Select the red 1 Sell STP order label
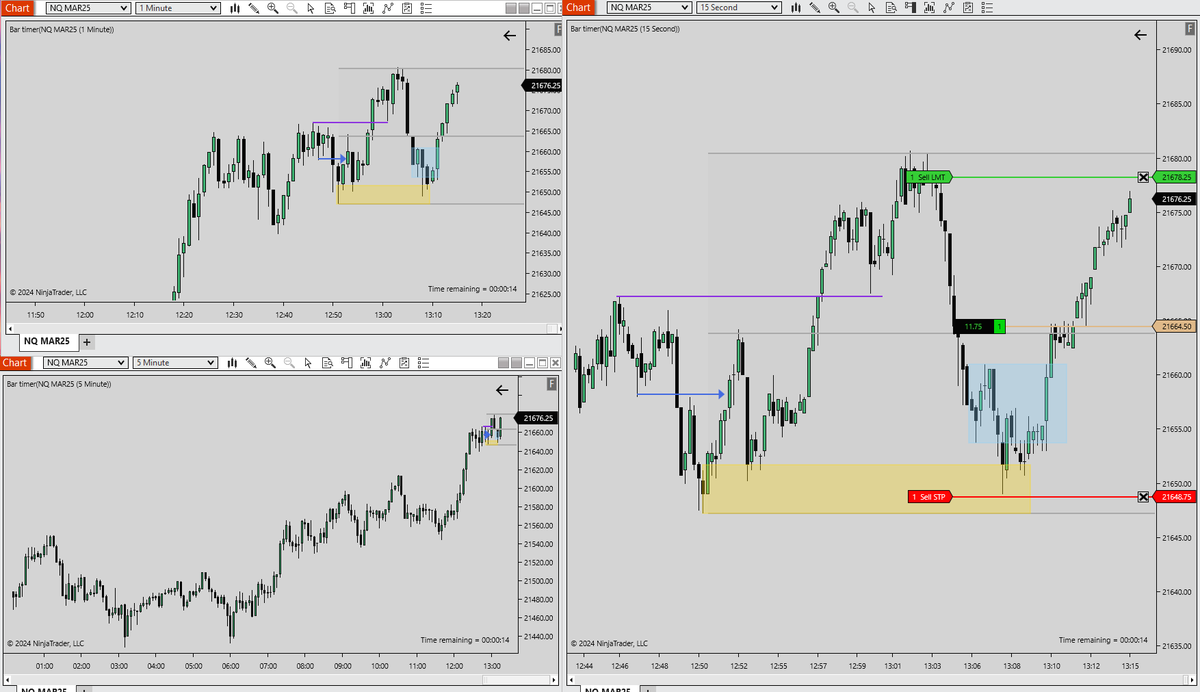Screen dimensions: 1200x692 point(930,497)
